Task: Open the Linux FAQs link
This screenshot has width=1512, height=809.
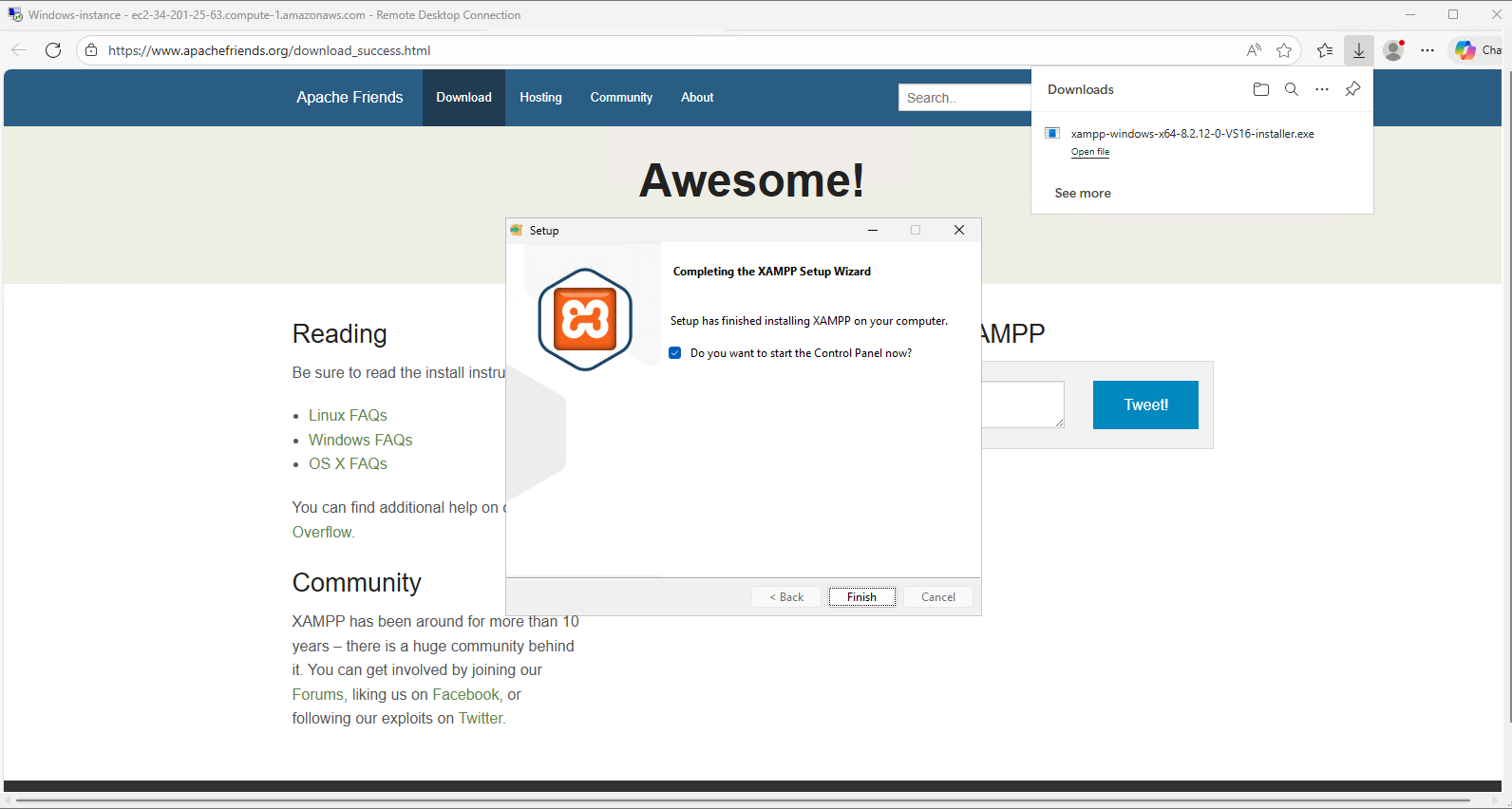Action: (348, 415)
